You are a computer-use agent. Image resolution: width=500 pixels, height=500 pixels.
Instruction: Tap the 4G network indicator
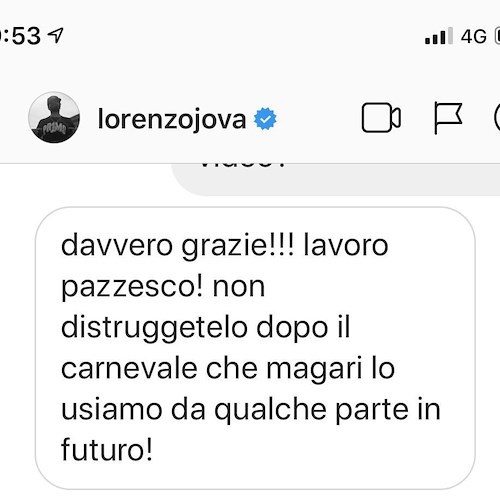pos(474,36)
